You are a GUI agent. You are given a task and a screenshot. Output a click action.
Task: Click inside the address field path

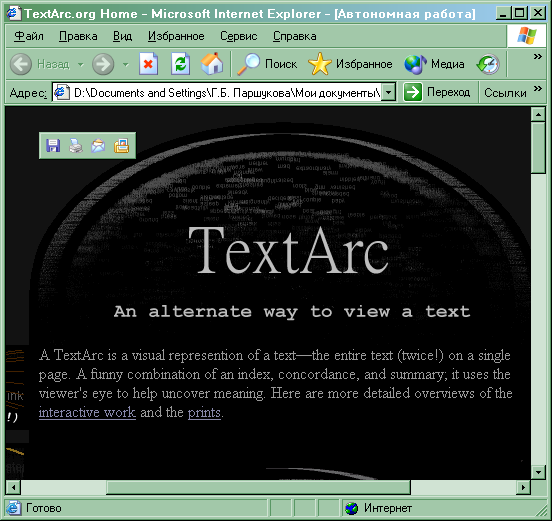(227, 93)
